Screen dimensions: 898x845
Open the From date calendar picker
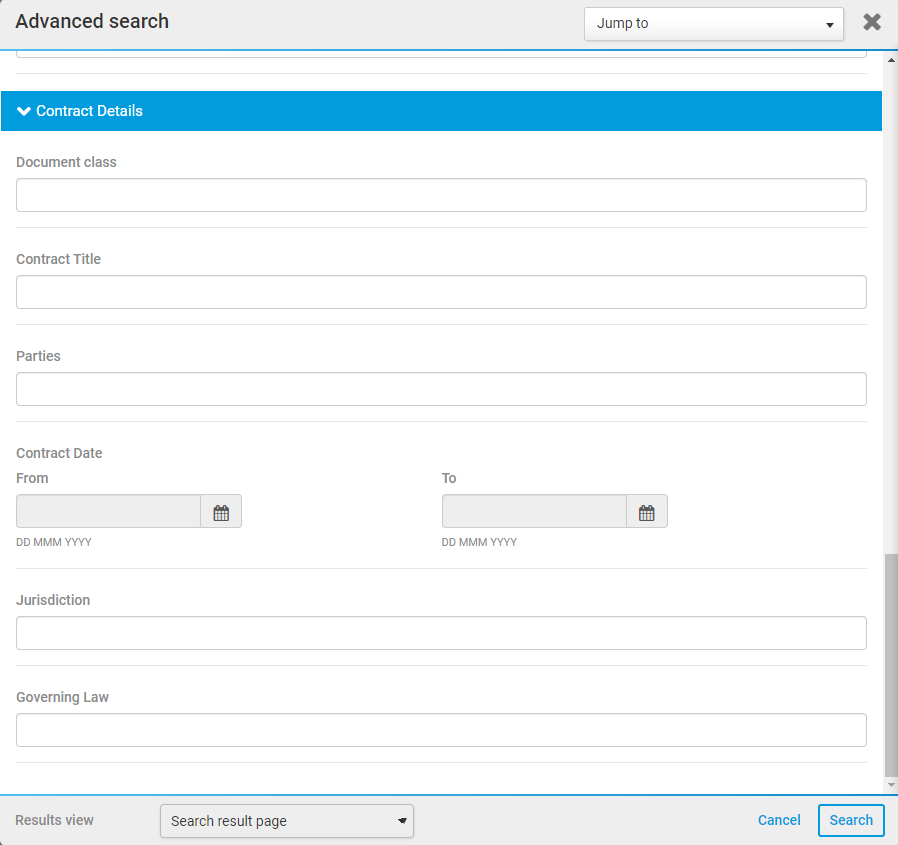pos(221,512)
